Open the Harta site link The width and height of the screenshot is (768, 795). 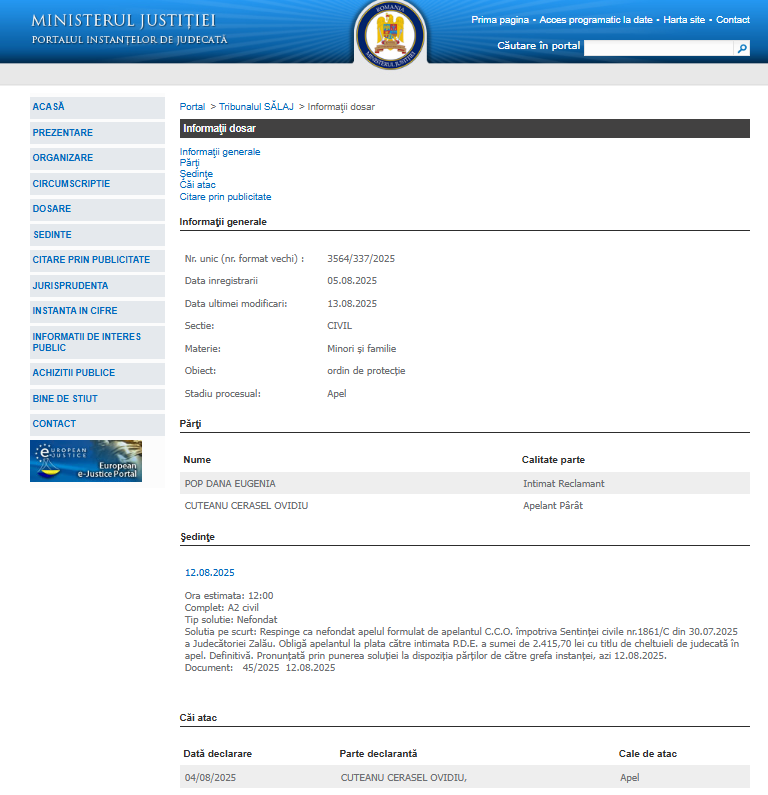tap(684, 20)
